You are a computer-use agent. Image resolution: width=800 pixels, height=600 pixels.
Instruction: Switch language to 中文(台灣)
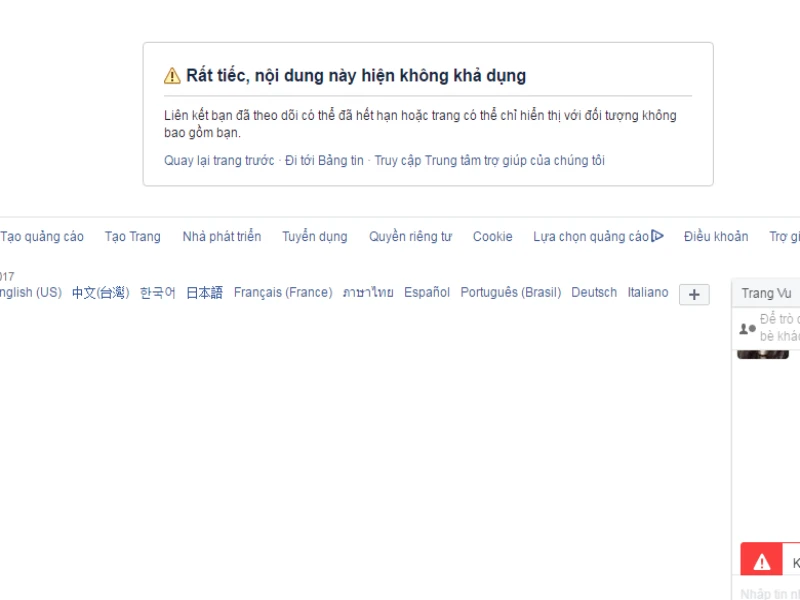point(101,292)
